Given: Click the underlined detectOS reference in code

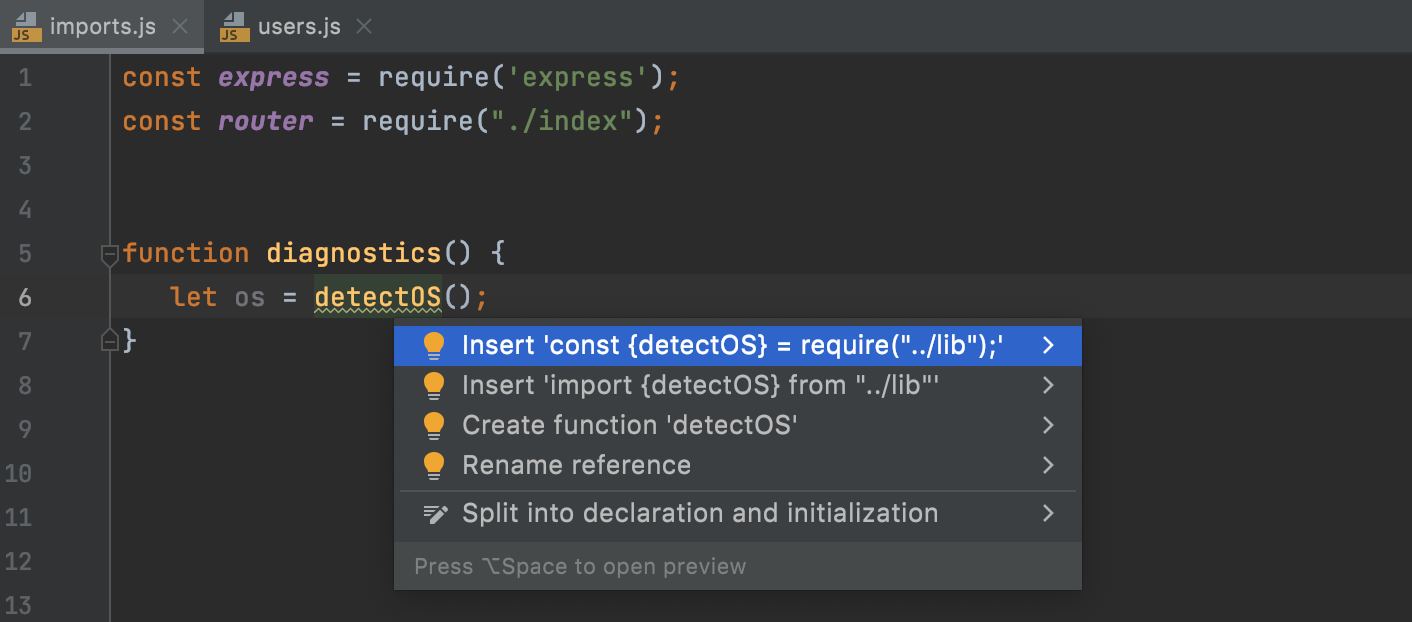Looking at the screenshot, I should click(377, 297).
